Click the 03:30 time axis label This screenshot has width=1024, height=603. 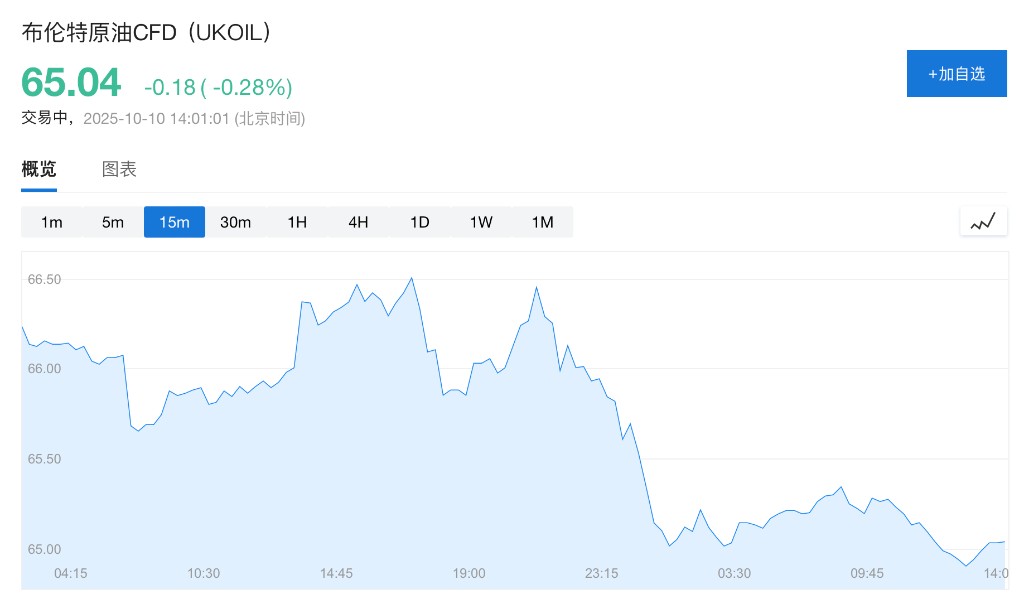tap(734, 573)
